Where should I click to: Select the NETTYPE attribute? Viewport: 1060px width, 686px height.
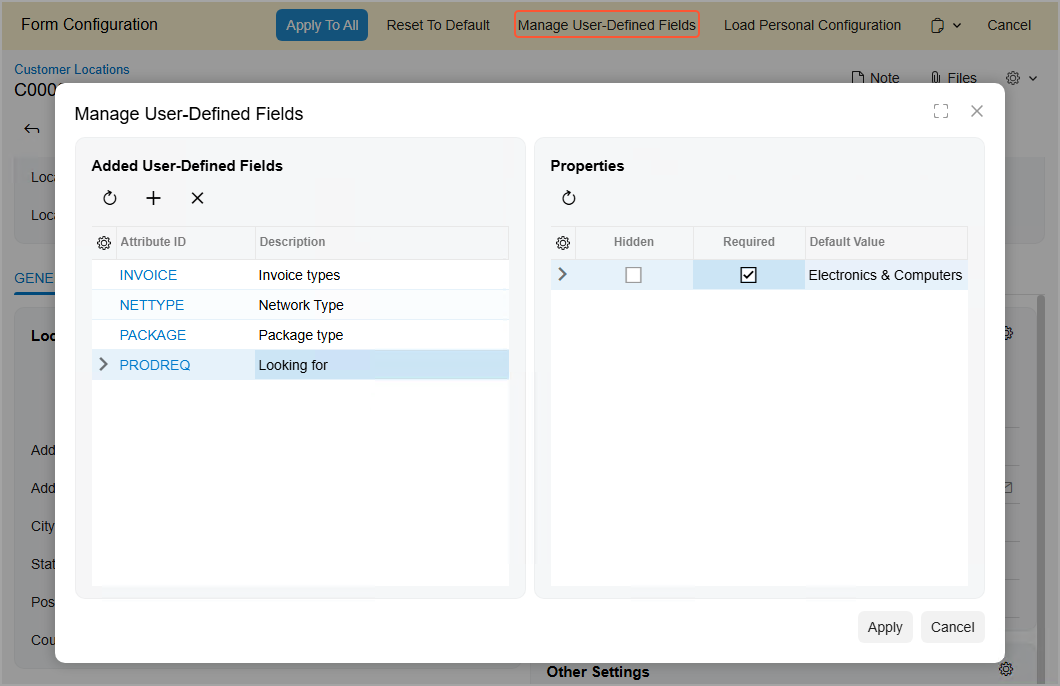click(x=152, y=305)
